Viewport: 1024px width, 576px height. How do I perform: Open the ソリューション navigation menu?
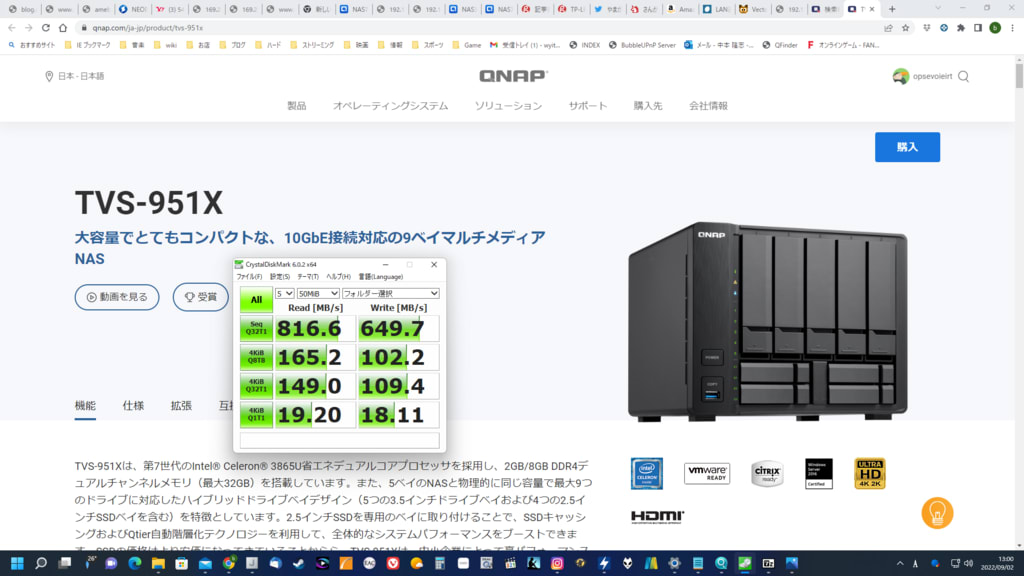click(x=508, y=106)
